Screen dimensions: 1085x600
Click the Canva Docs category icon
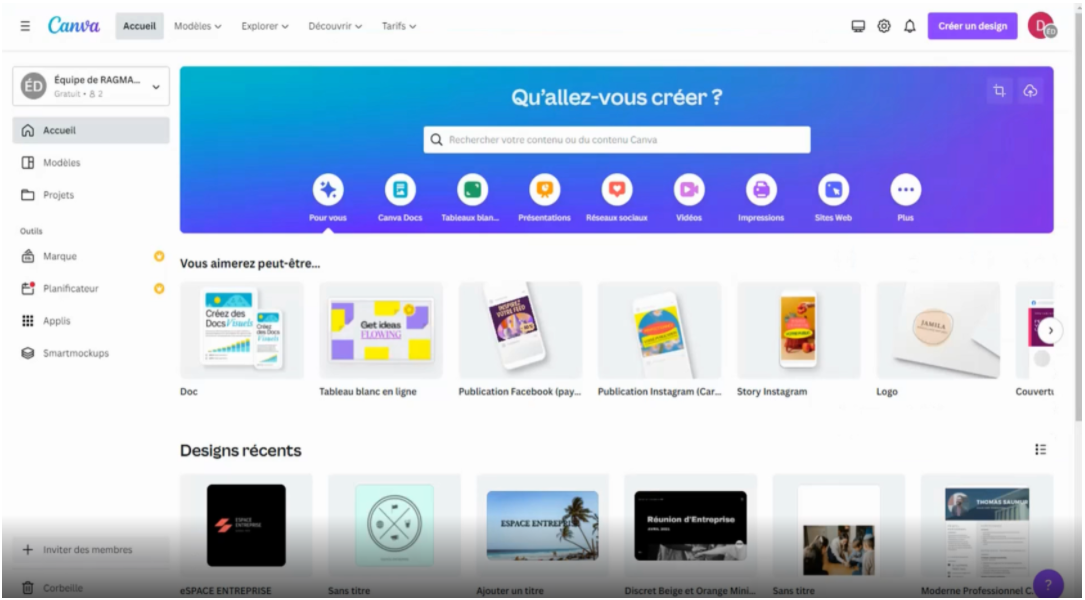tap(400, 189)
